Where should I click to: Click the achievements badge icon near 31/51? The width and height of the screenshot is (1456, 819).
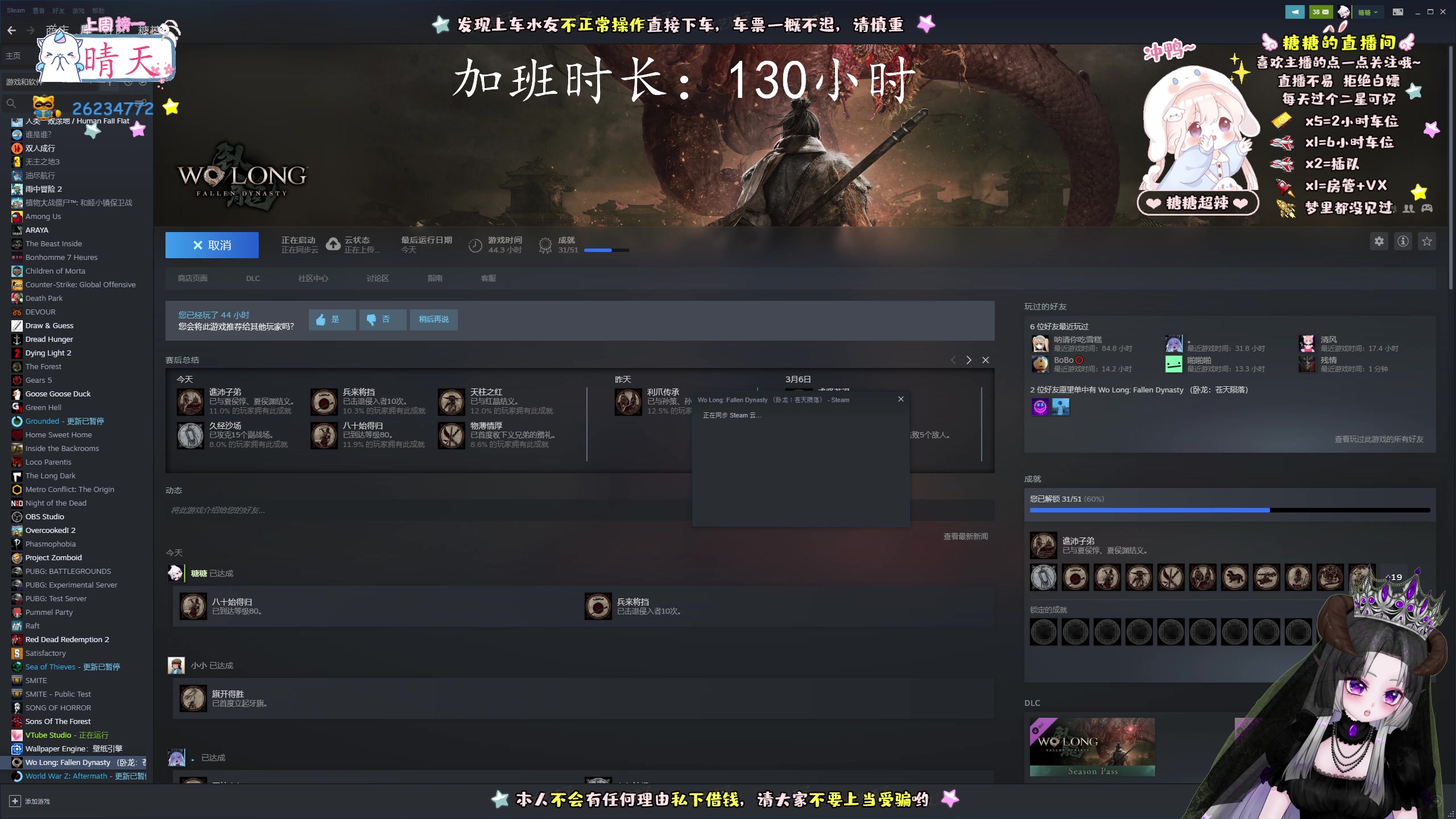[545, 245]
